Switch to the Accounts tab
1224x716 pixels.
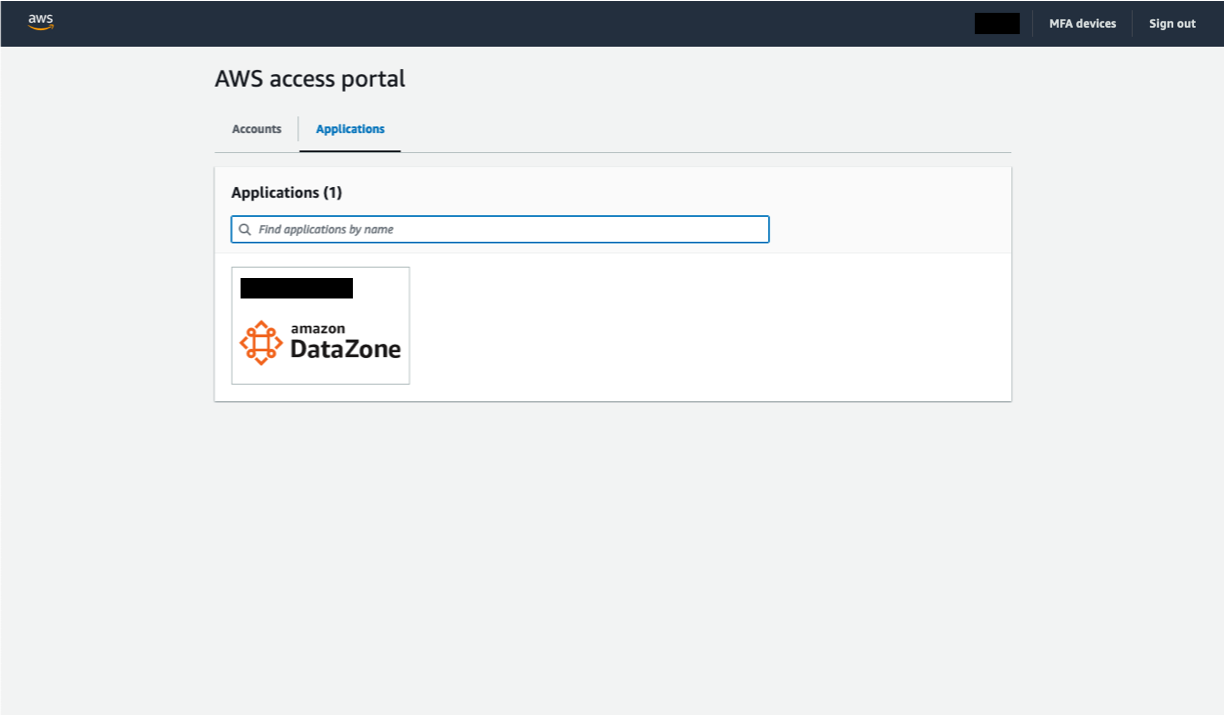[x=256, y=128]
